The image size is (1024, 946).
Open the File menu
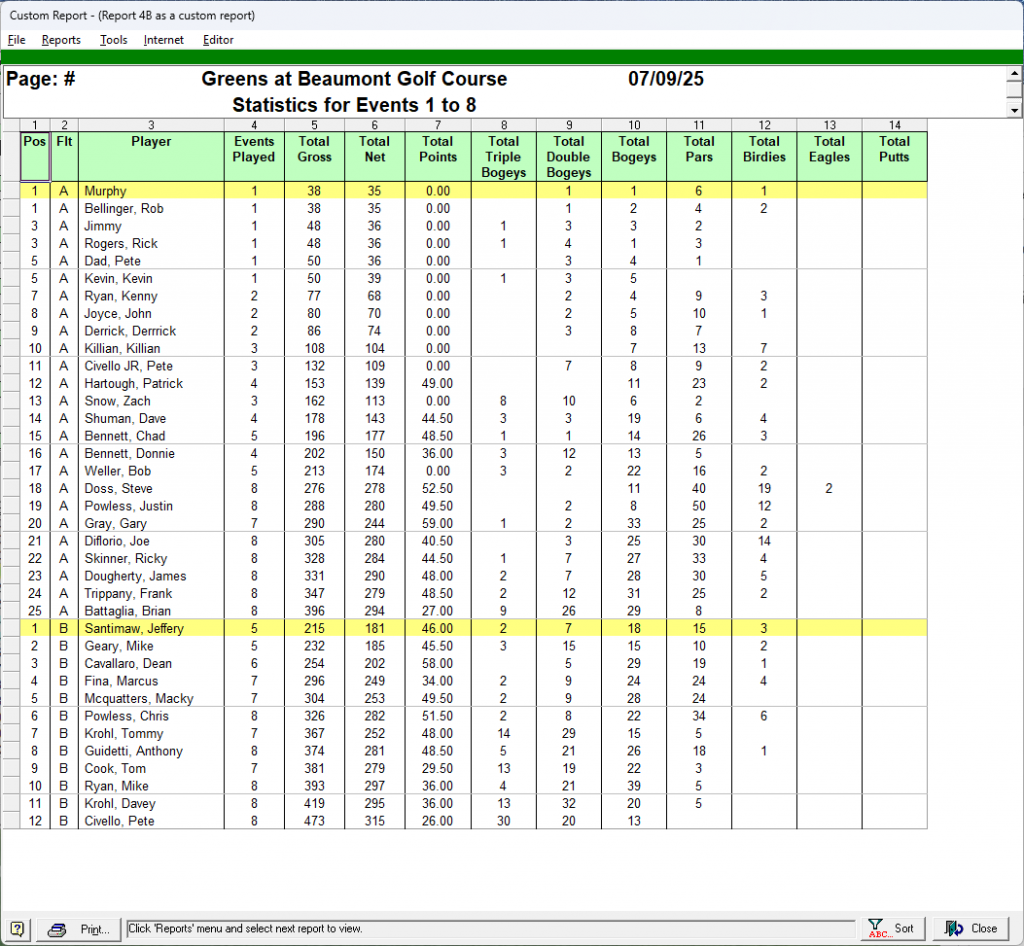[16, 40]
